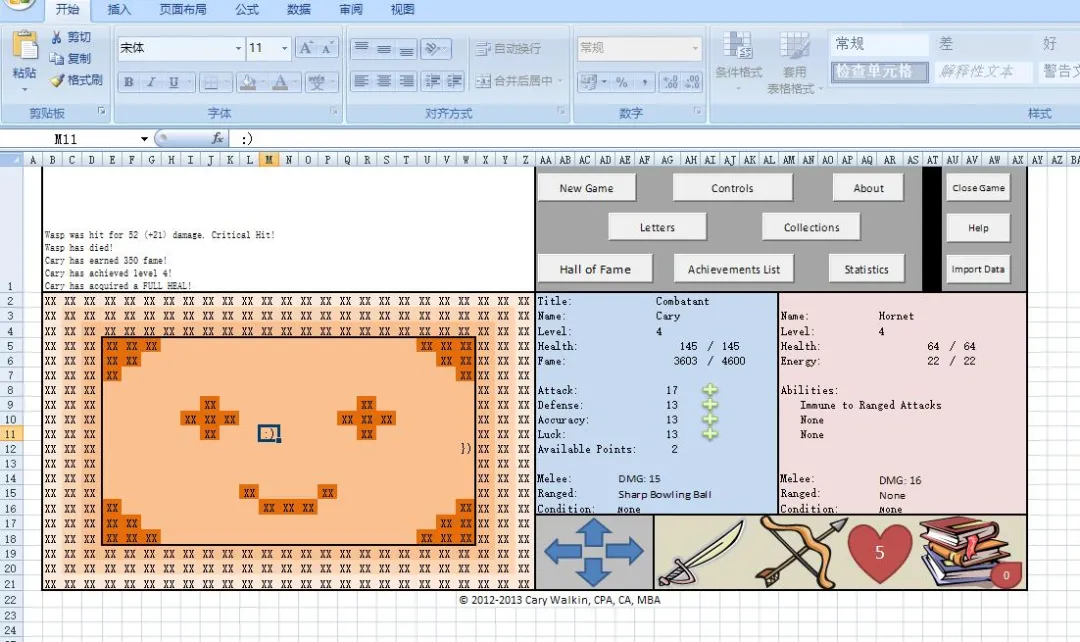Open the Paste options arrow below 粘贴

25,90
